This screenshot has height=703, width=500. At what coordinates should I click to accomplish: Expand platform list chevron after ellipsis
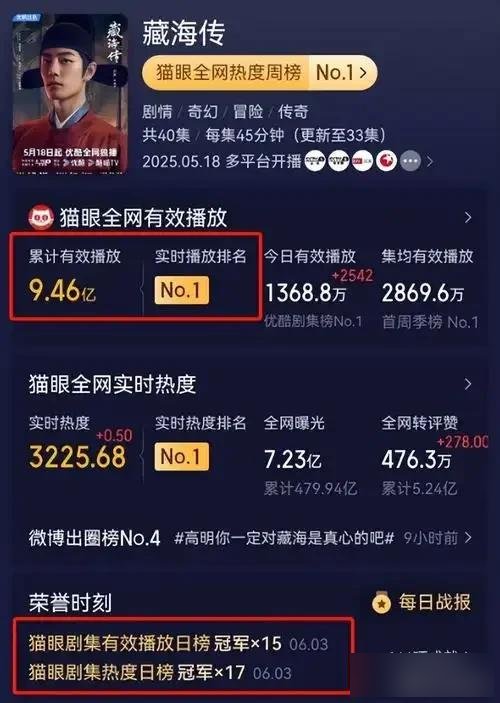430,161
